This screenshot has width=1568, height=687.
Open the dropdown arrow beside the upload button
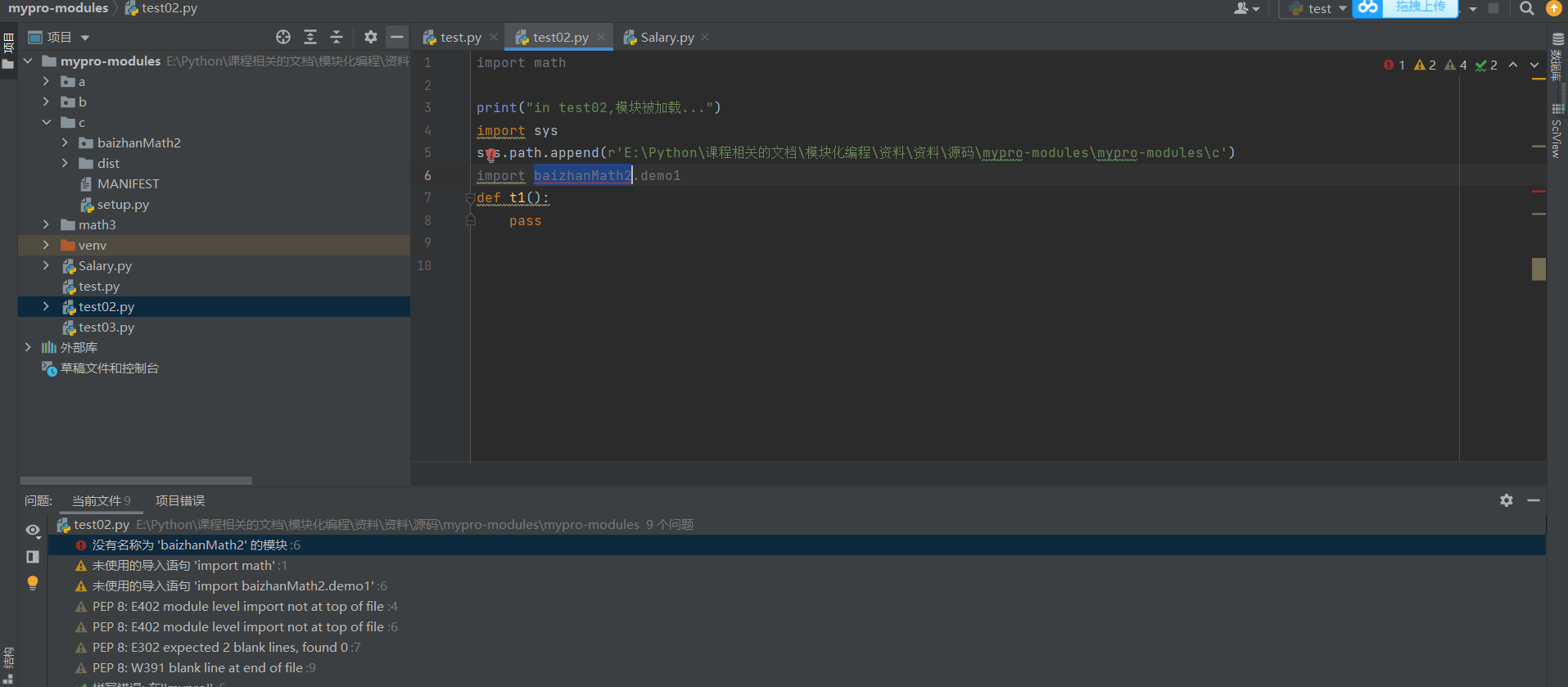[x=1473, y=9]
